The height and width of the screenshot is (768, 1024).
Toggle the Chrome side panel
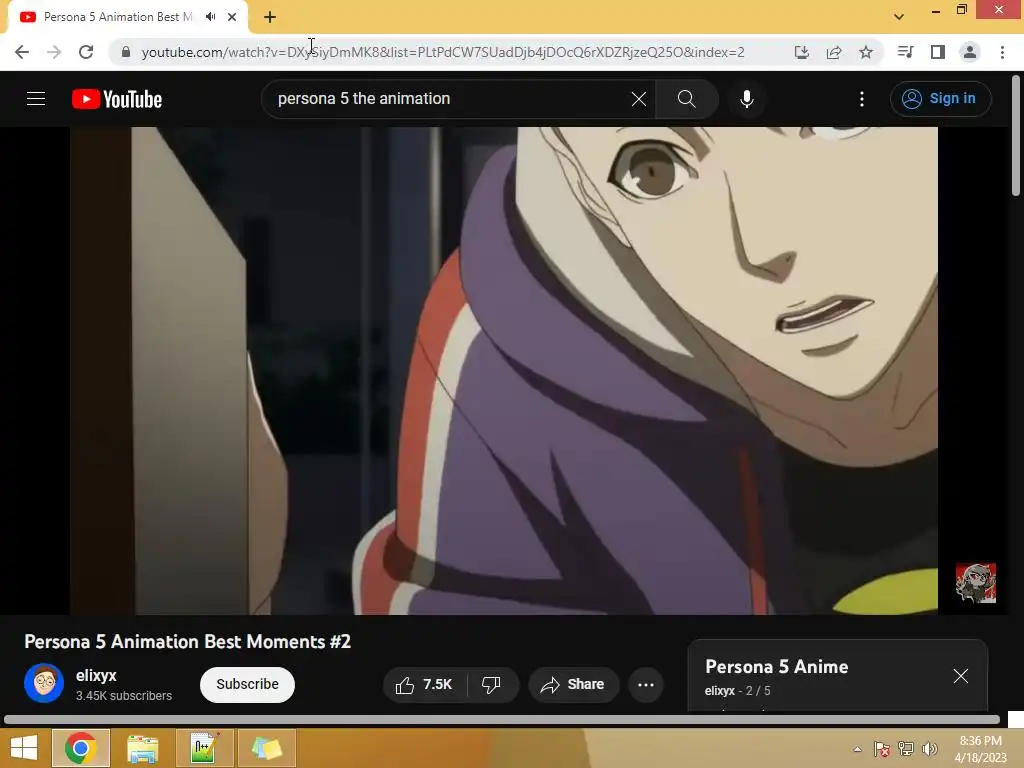pos(938,52)
